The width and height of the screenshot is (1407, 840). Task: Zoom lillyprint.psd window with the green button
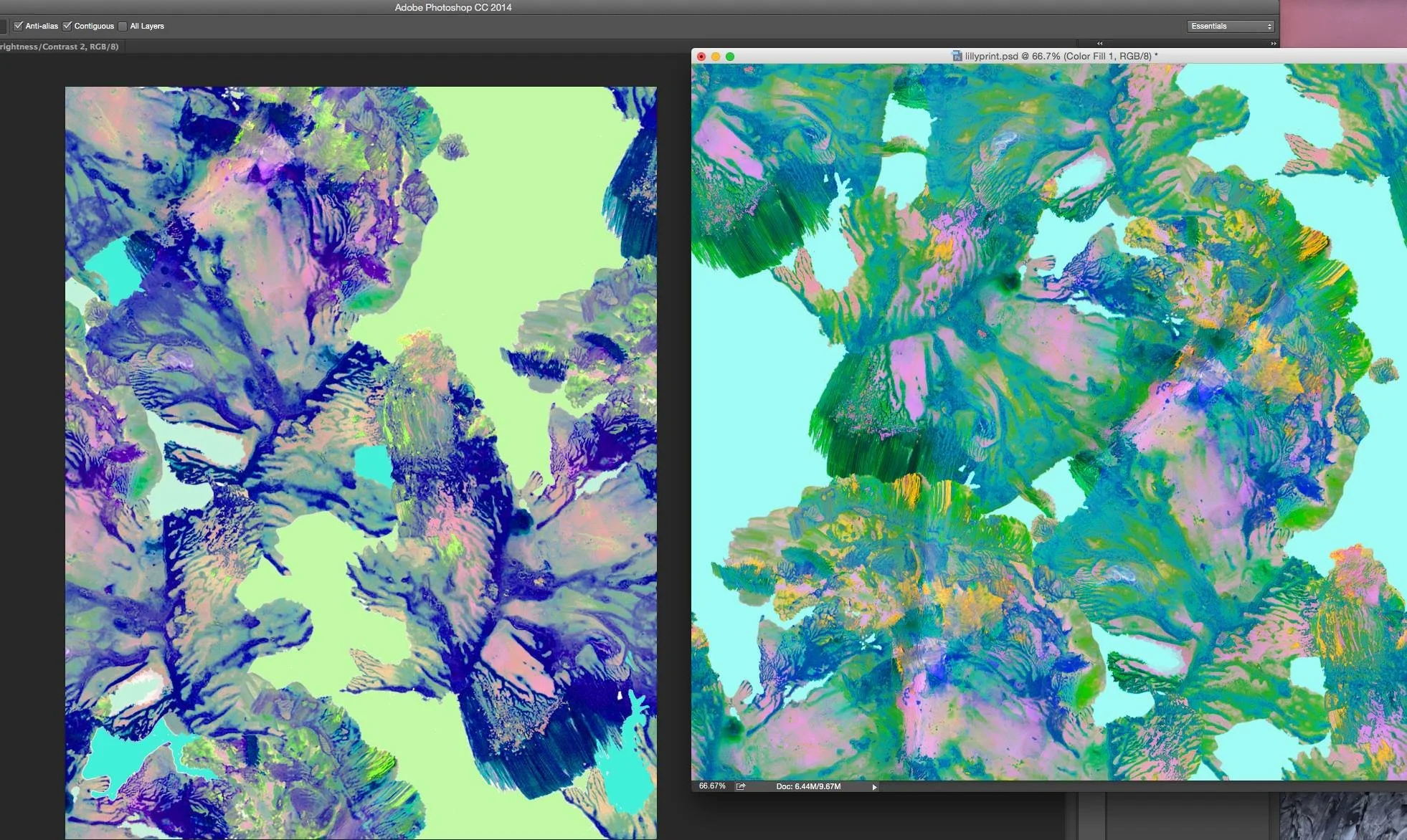(x=730, y=57)
